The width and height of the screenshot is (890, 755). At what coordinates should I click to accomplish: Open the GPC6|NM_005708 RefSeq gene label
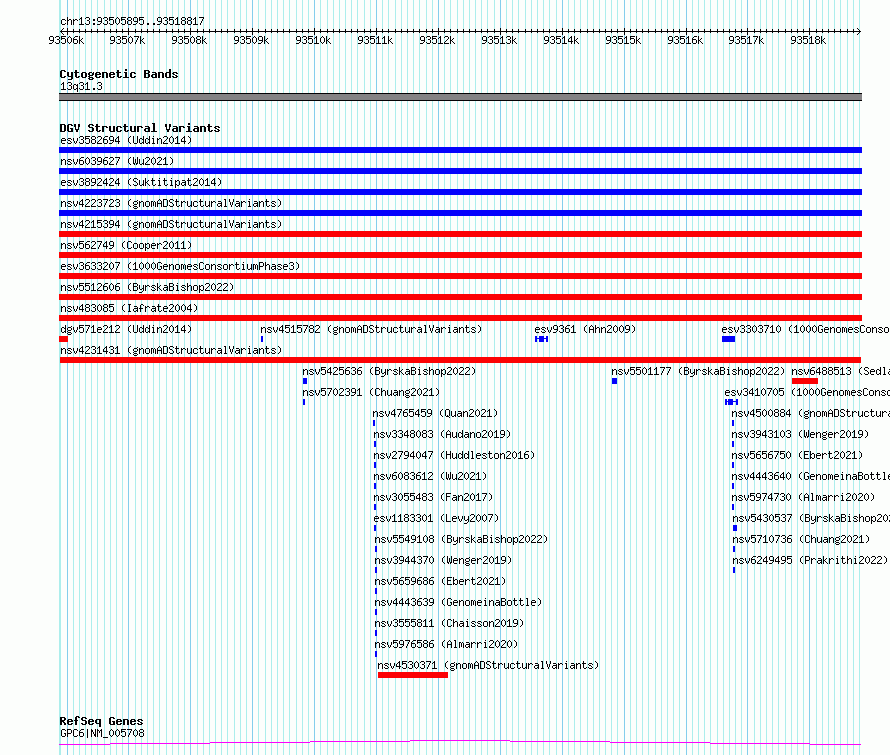click(102, 733)
